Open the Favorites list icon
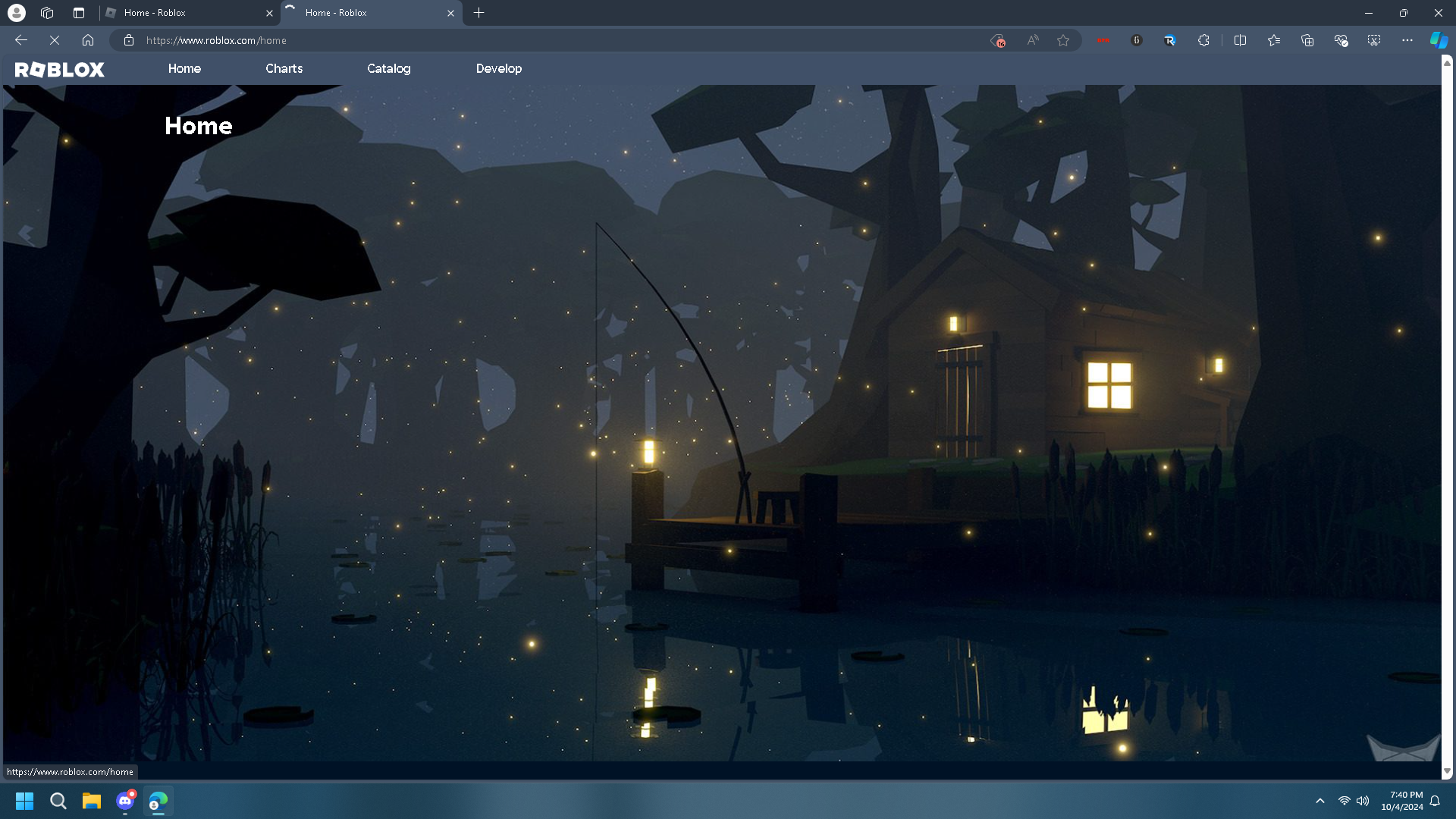The image size is (1456, 819). 1274,40
